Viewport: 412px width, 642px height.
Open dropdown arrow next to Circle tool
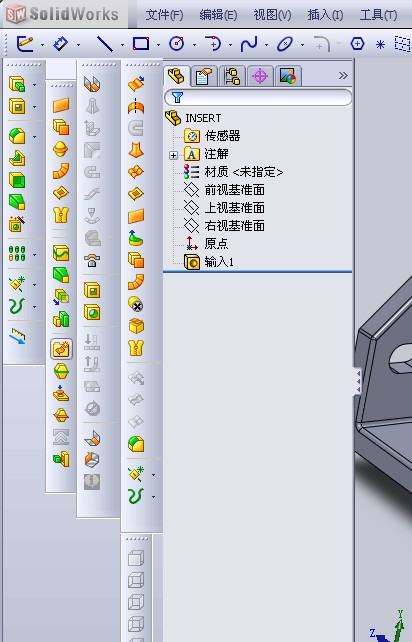coord(194,45)
